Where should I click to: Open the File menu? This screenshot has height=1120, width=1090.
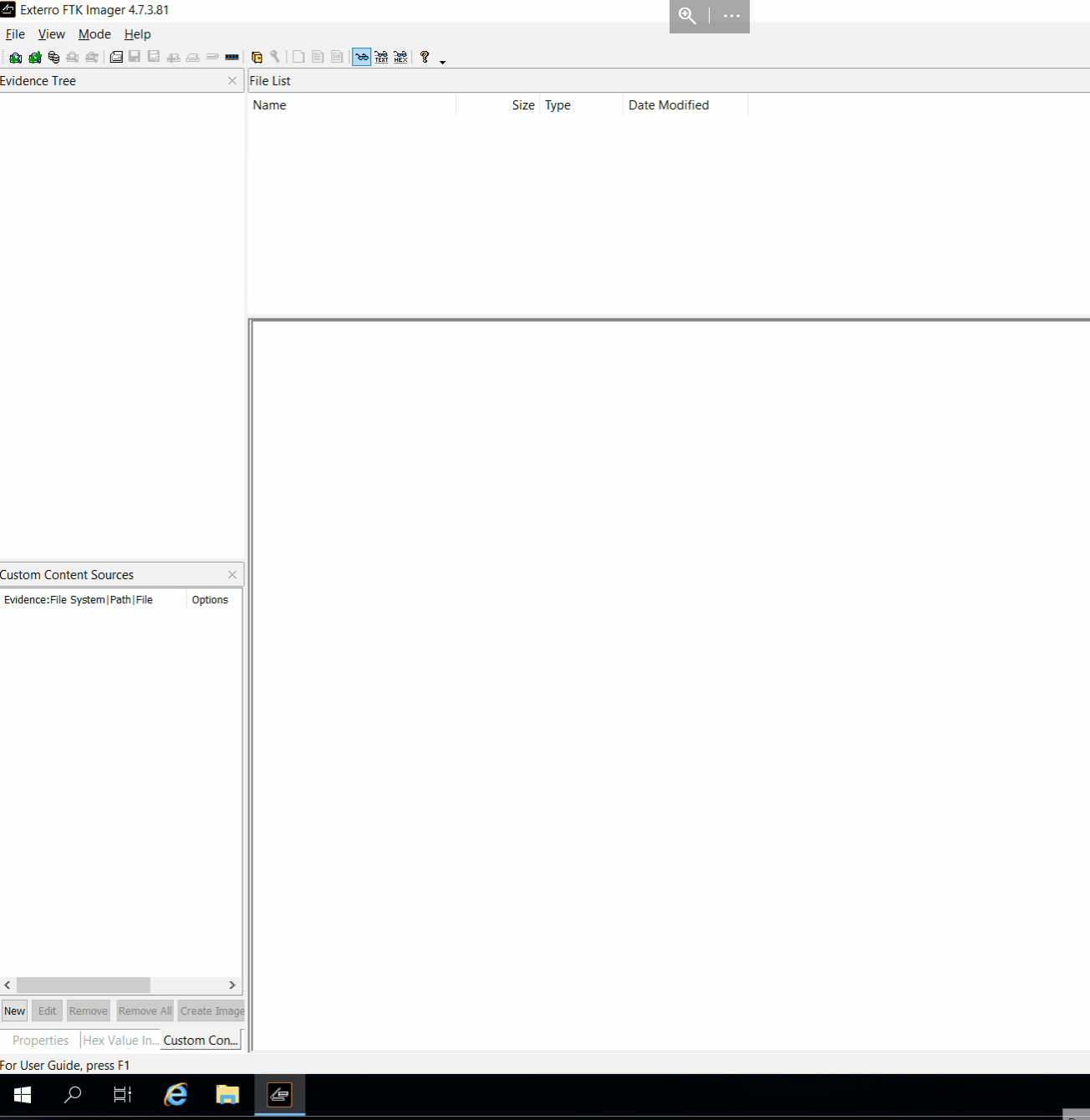tap(14, 34)
